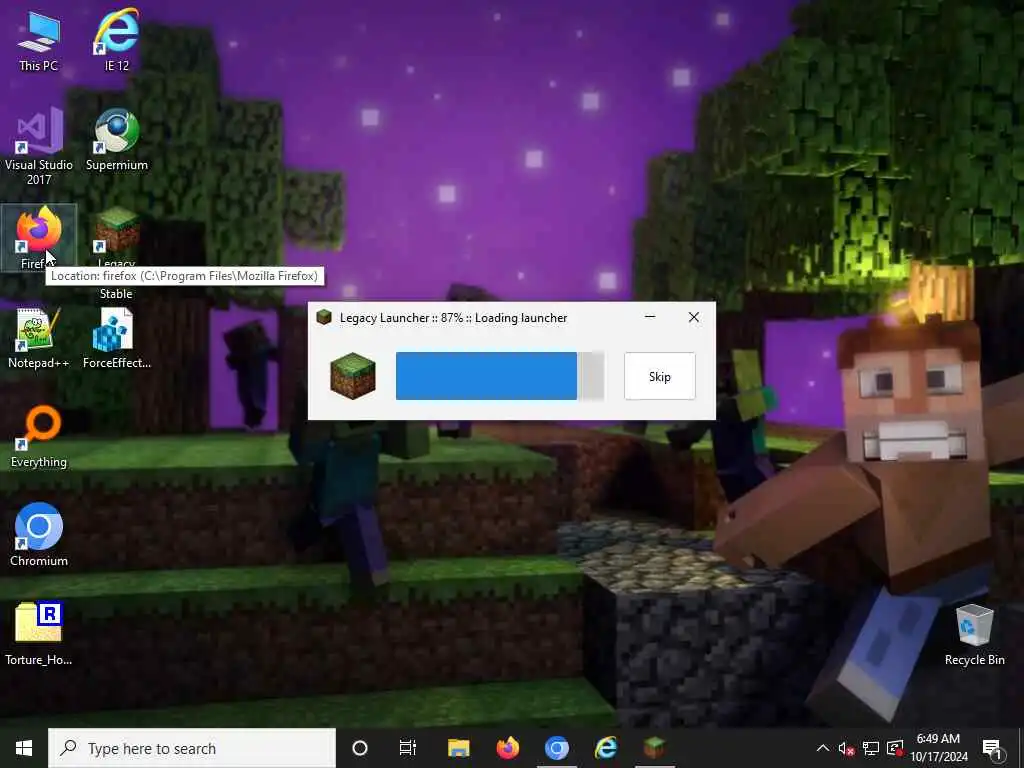Viewport: 1024px width, 768px height.
Task: Close the Legacy Launcher loading window
Action: click(694, 317)
